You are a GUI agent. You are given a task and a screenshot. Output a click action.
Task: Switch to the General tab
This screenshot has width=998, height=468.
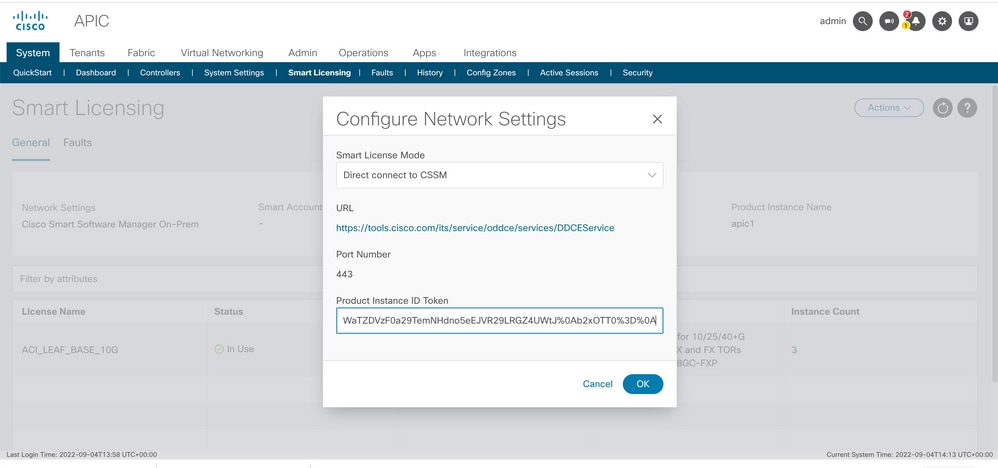31,143
